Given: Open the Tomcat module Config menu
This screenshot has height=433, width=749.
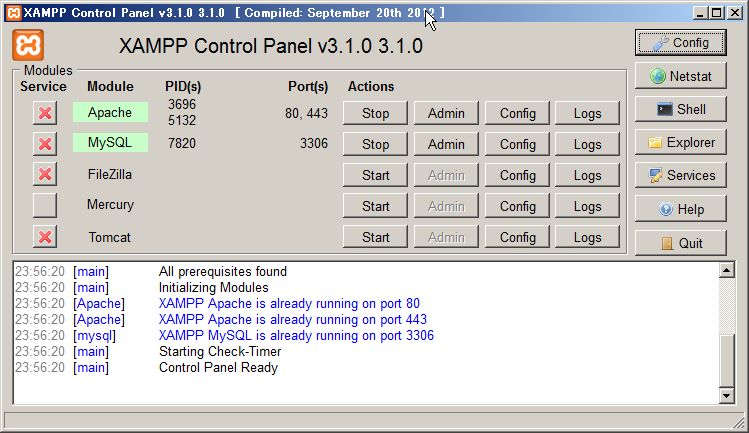Looking at the screenshot, I should (518, 237).
